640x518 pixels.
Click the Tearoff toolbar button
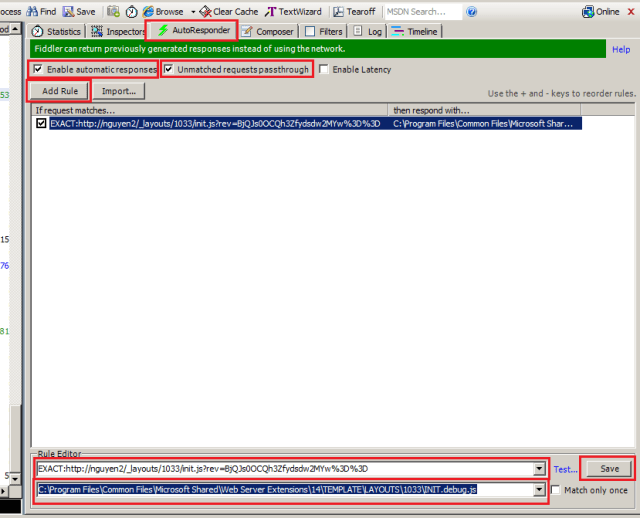click(354, 11)
